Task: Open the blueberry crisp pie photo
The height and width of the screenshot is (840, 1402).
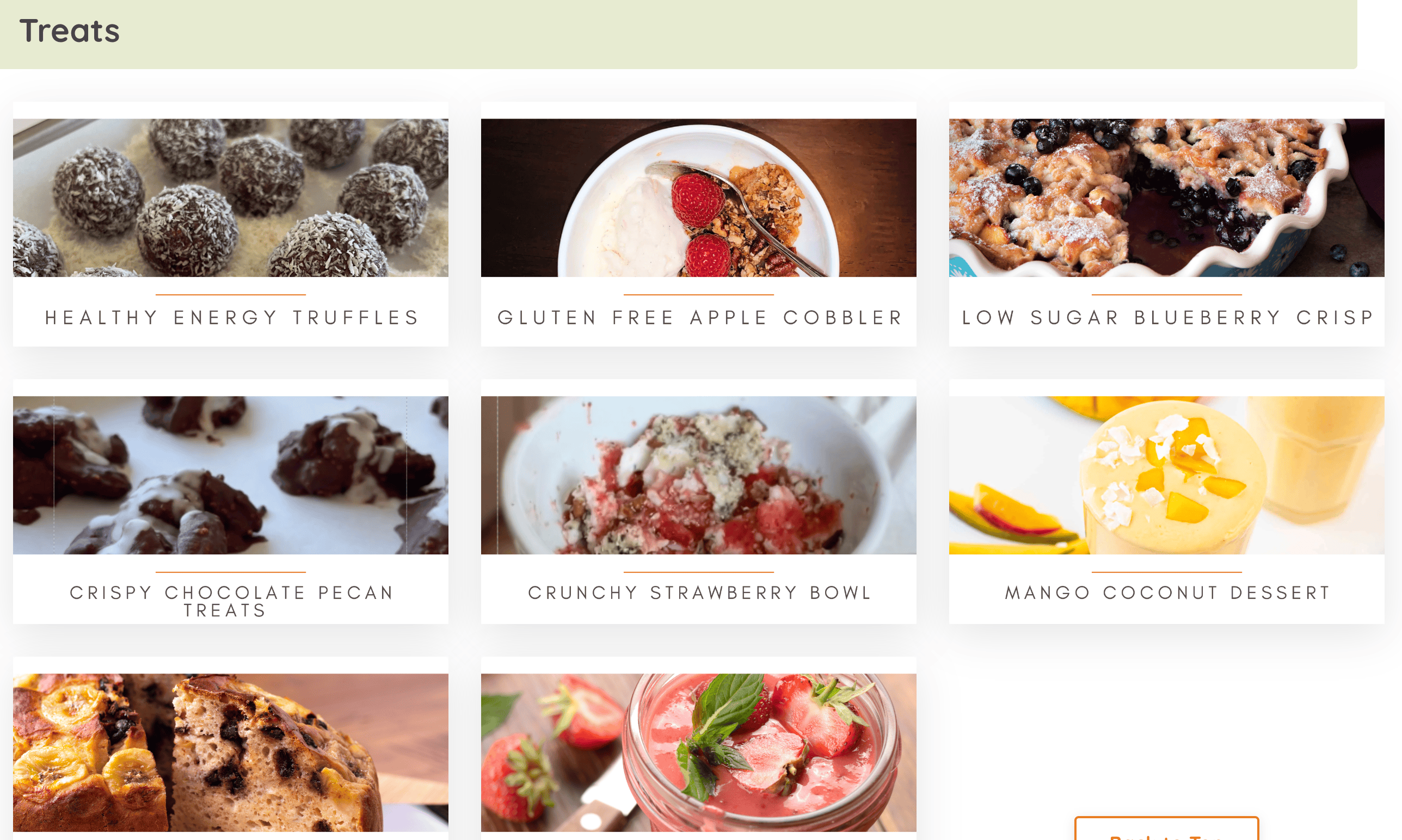Action: 1166,197
